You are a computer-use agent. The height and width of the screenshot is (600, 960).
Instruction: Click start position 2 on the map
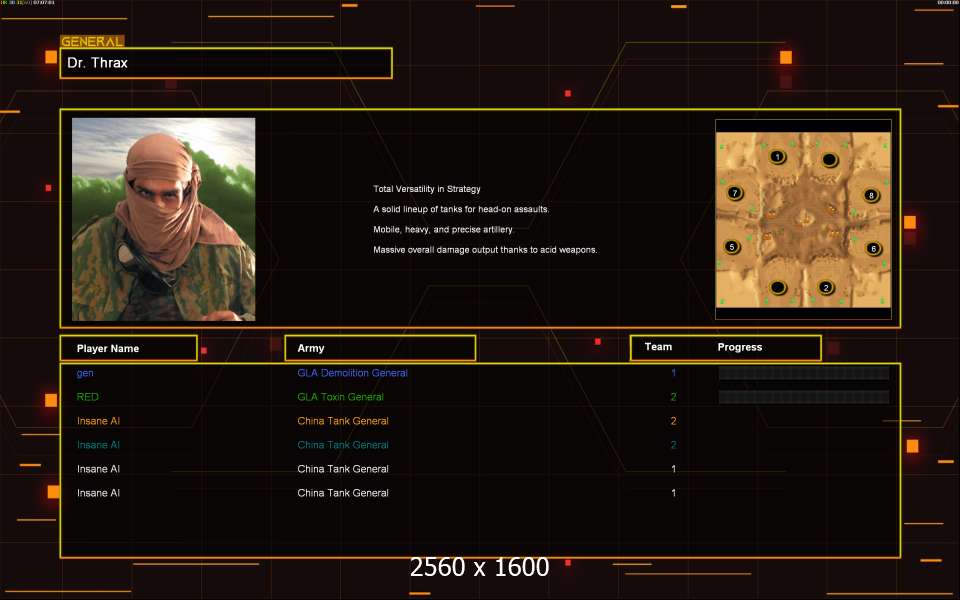pyautogui.click(x=826, y=288)
